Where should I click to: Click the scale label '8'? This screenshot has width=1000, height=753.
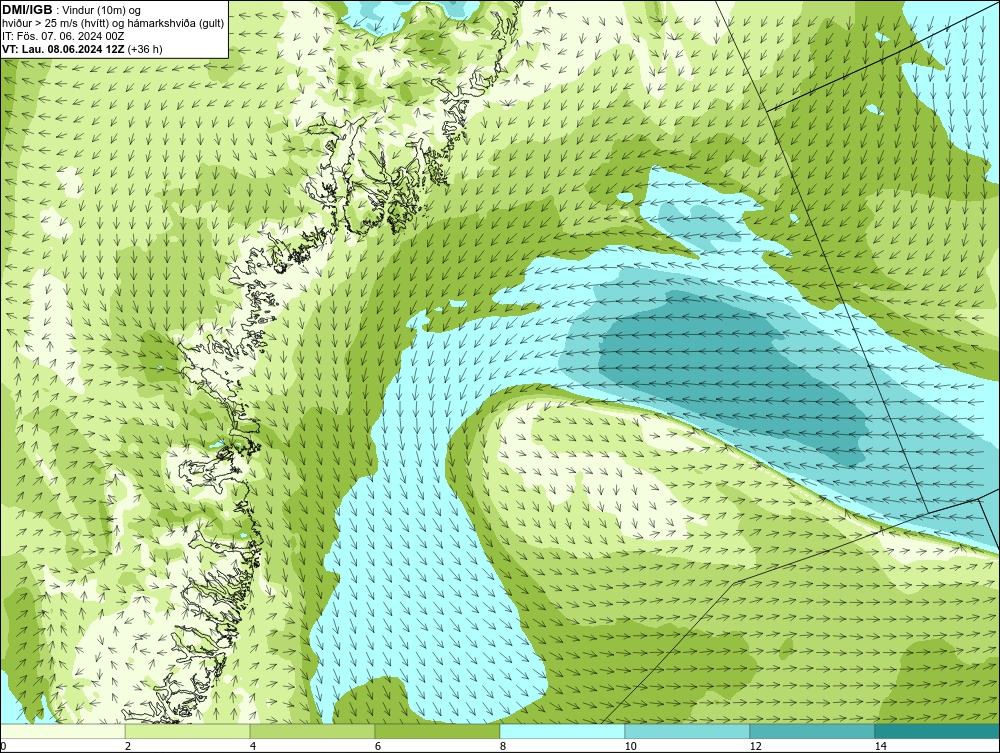[x=503, y=747]
